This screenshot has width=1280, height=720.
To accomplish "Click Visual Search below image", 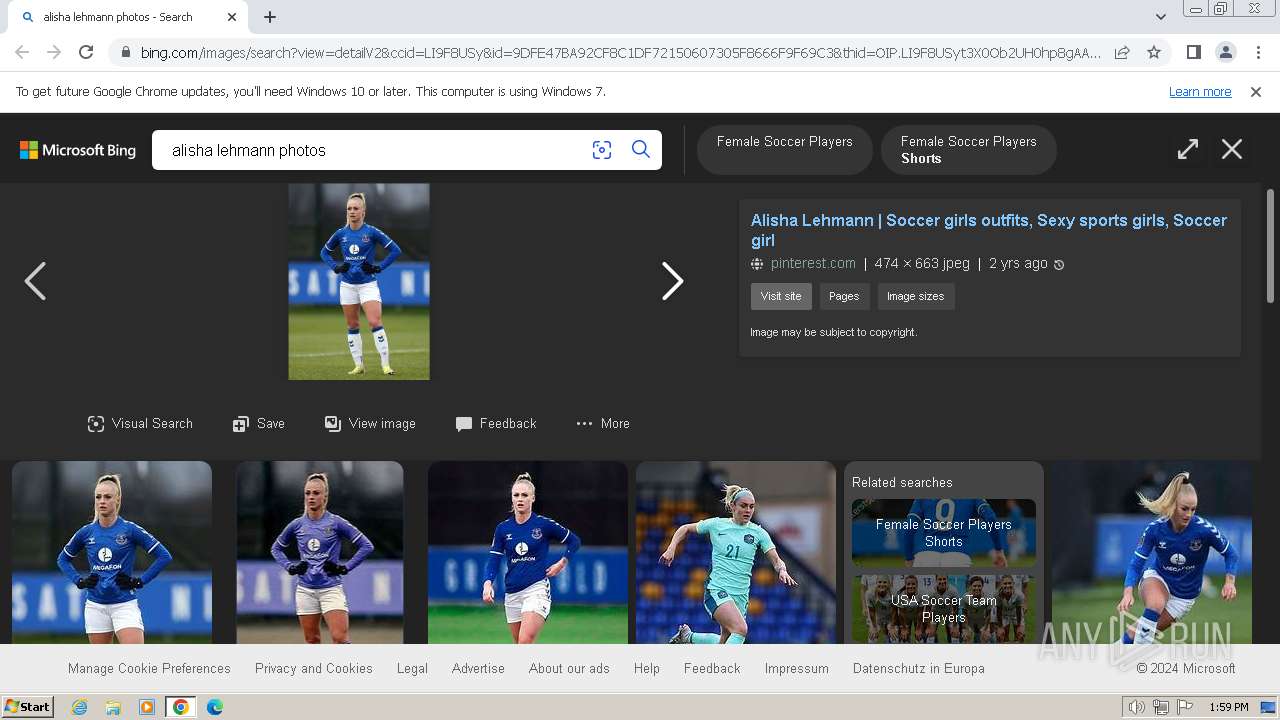I will [140, 424].
